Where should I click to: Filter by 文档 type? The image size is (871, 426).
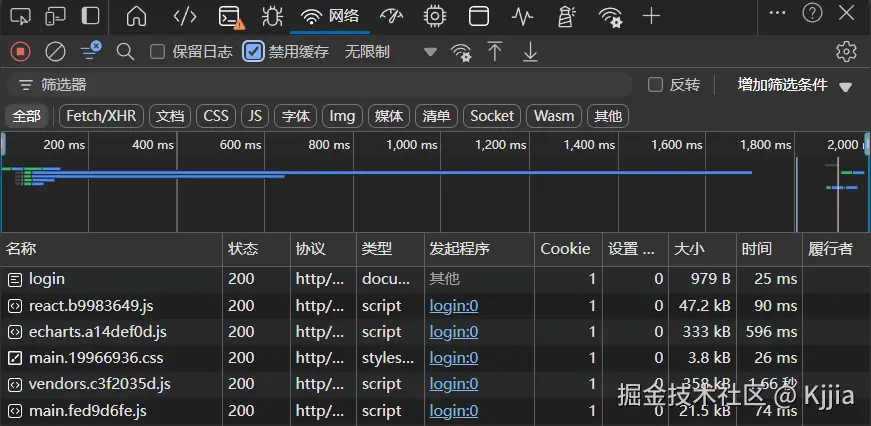tap(169, 116)
